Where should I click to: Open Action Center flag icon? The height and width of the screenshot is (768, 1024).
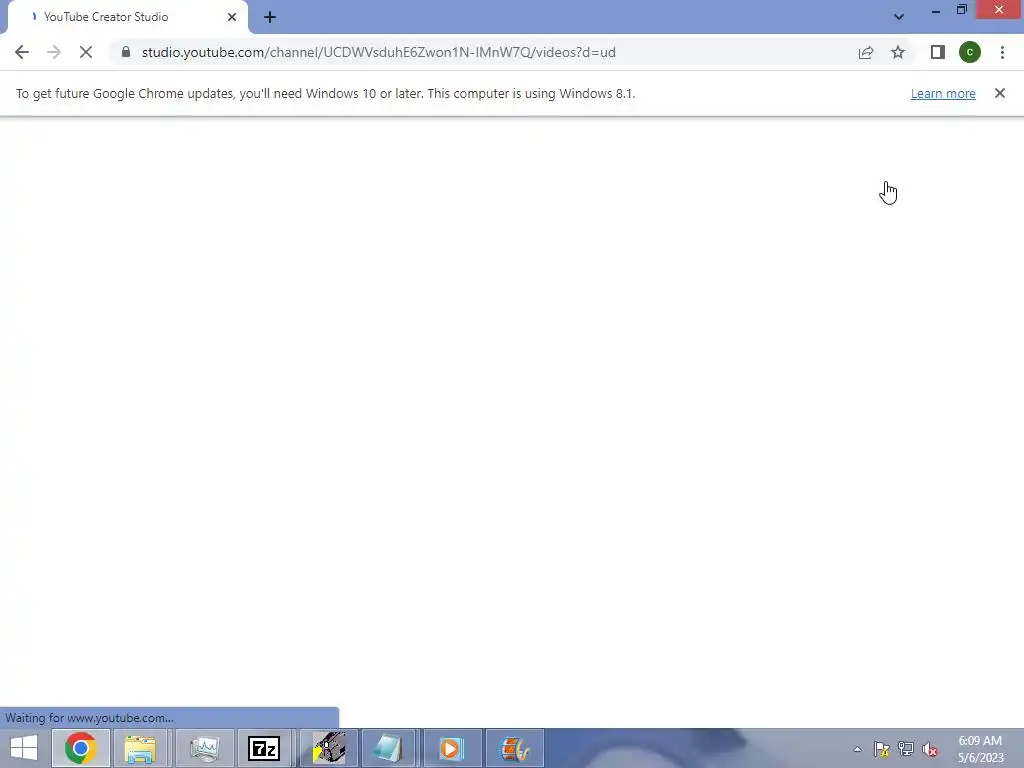tap(882, 749)
